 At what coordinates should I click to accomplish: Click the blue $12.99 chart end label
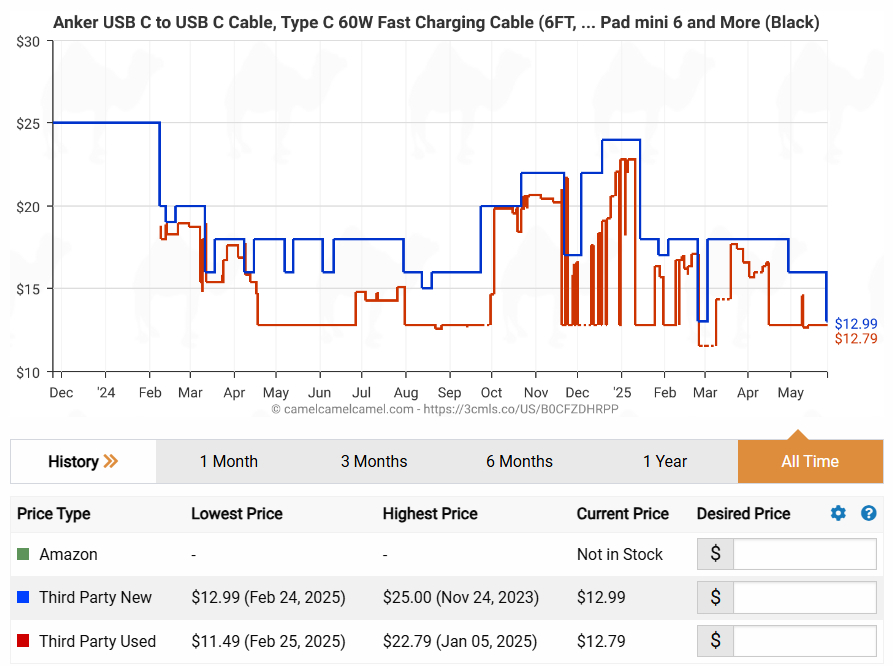tap(856, 324)
